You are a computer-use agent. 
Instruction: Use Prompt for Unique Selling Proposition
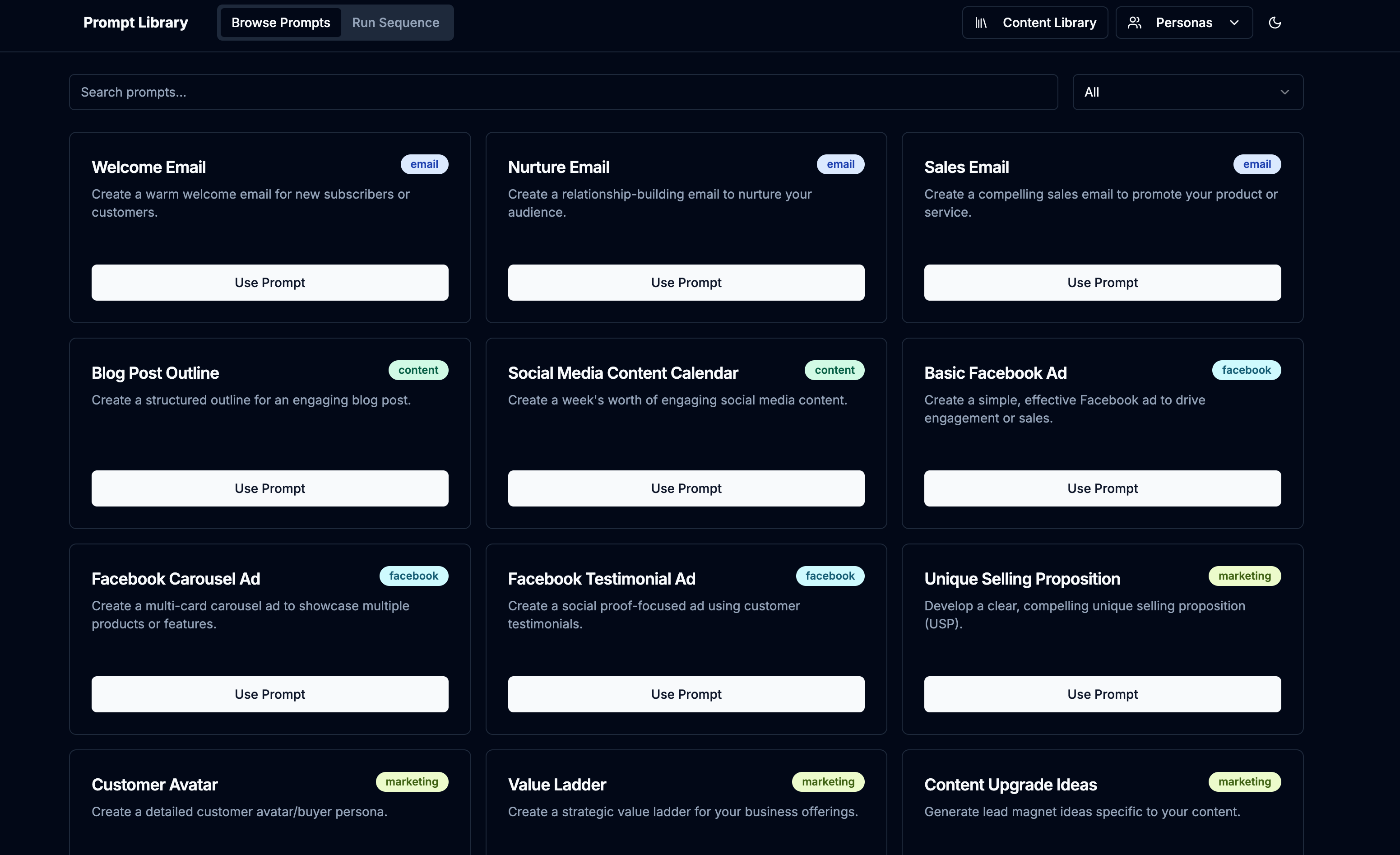[1102, 694]
